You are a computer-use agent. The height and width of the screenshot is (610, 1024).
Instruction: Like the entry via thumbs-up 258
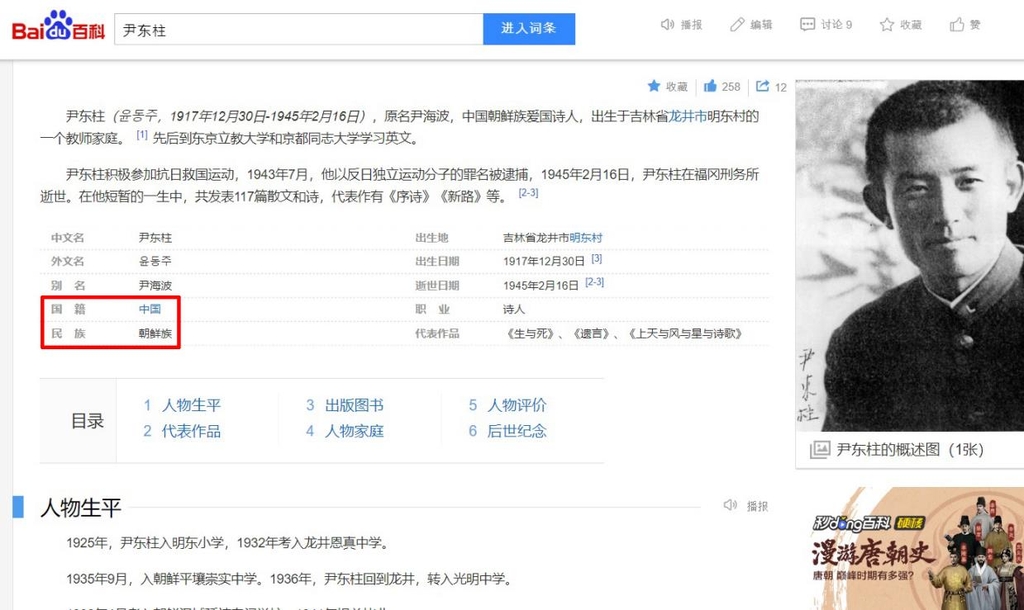[x=710, y=87]
